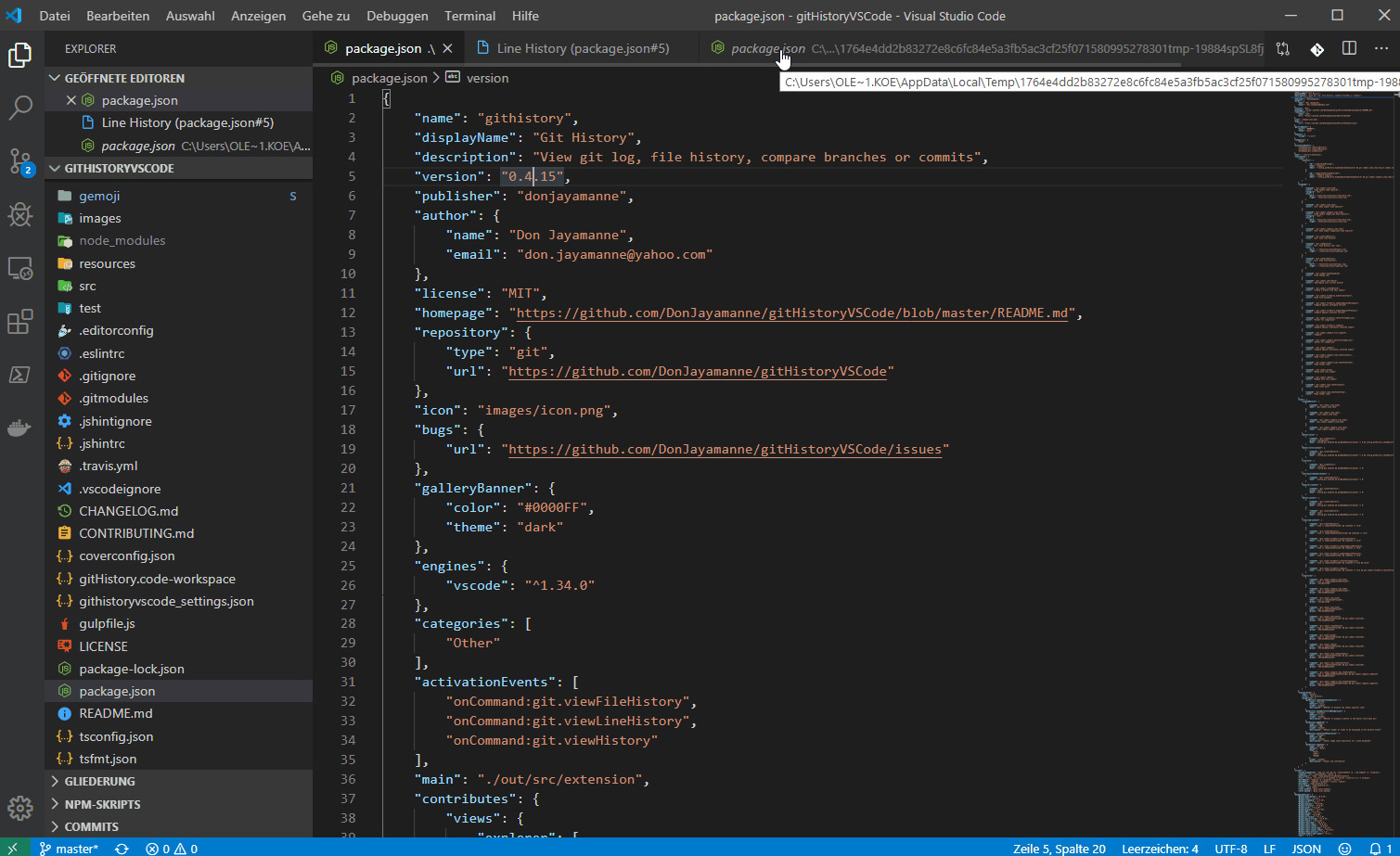Close package.json in open editors list

click(71, 100)
